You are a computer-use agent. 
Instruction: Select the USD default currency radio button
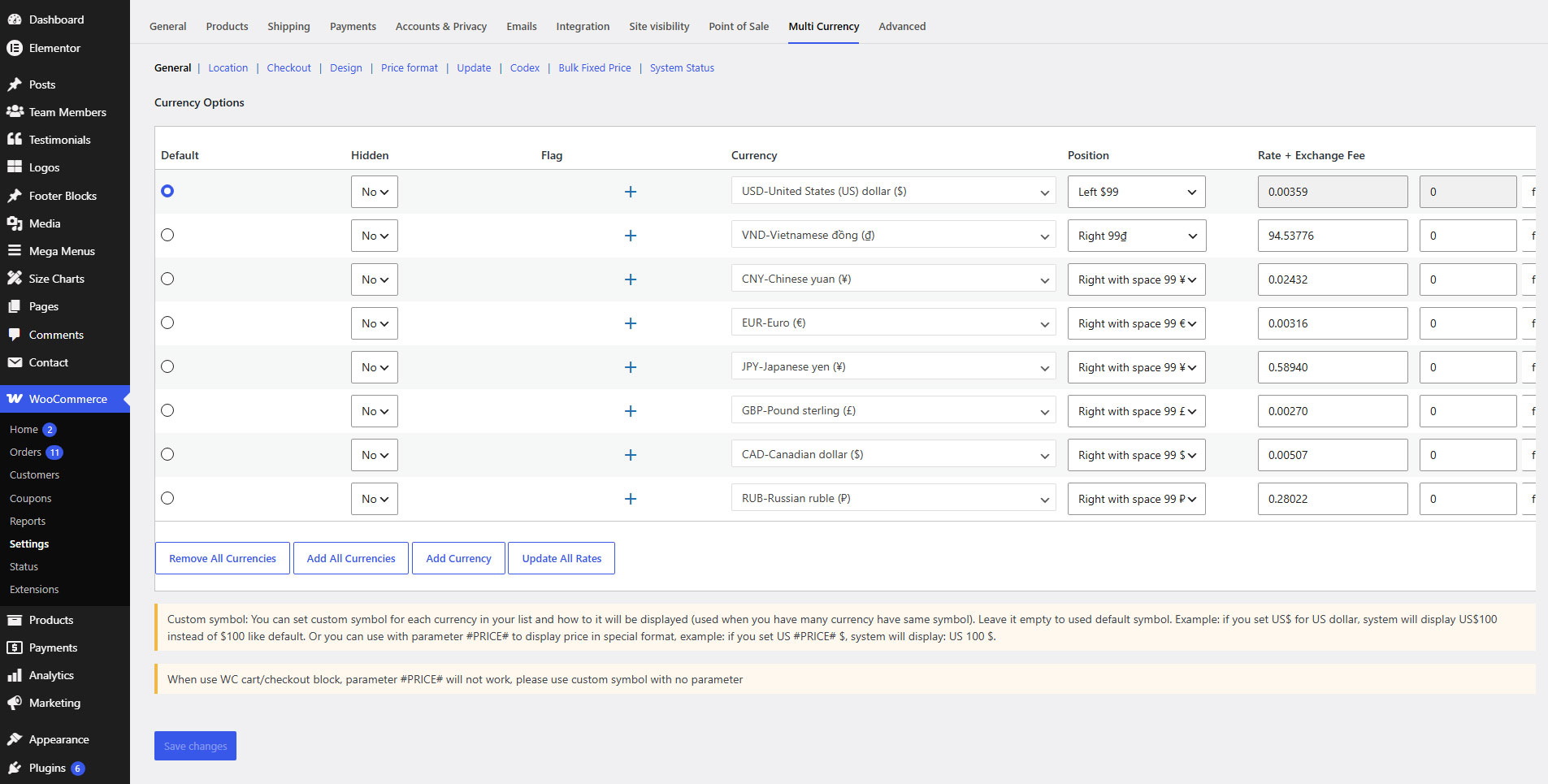click(167, 191)
